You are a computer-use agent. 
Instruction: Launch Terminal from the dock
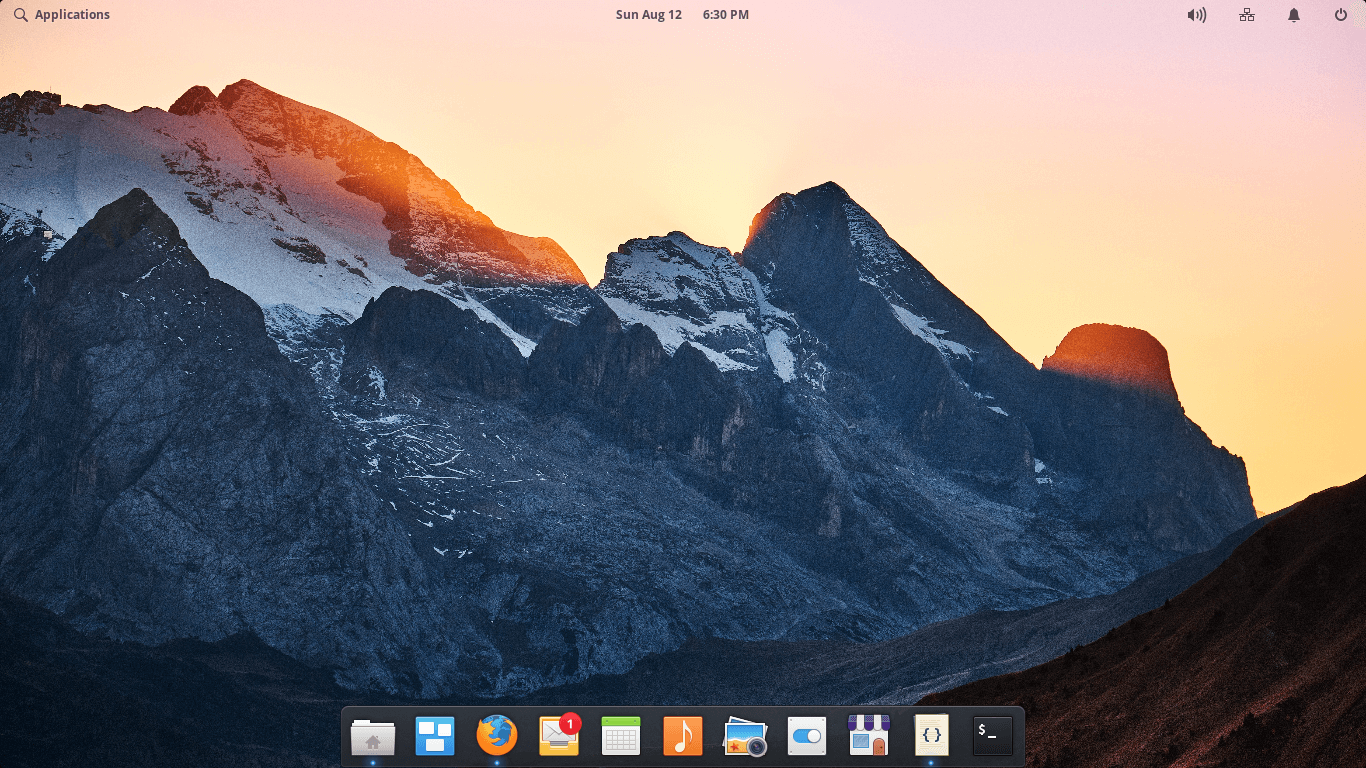click(x=993, y=736)
